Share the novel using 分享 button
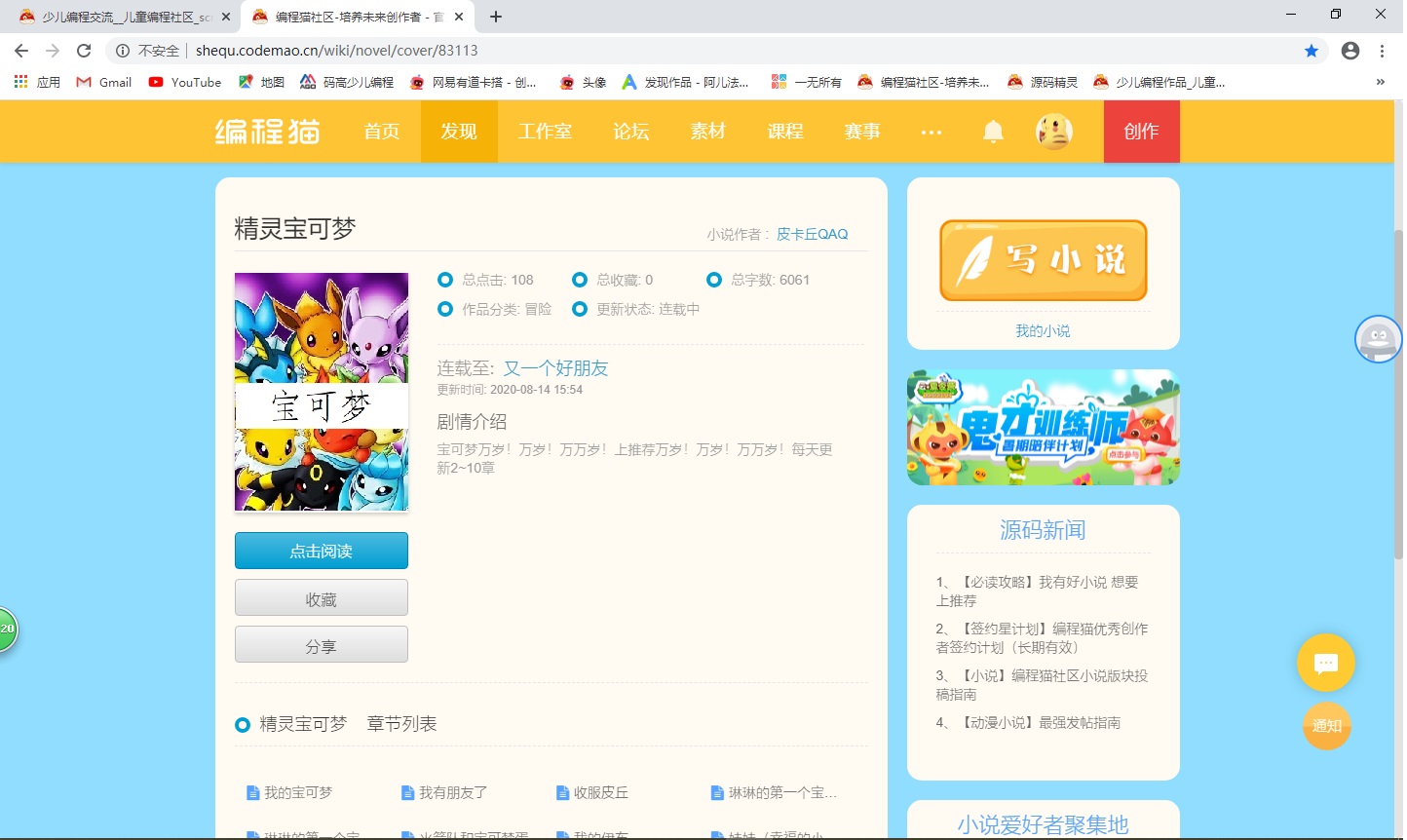Viewport: 1407px width, 840px height. [322, 644]
